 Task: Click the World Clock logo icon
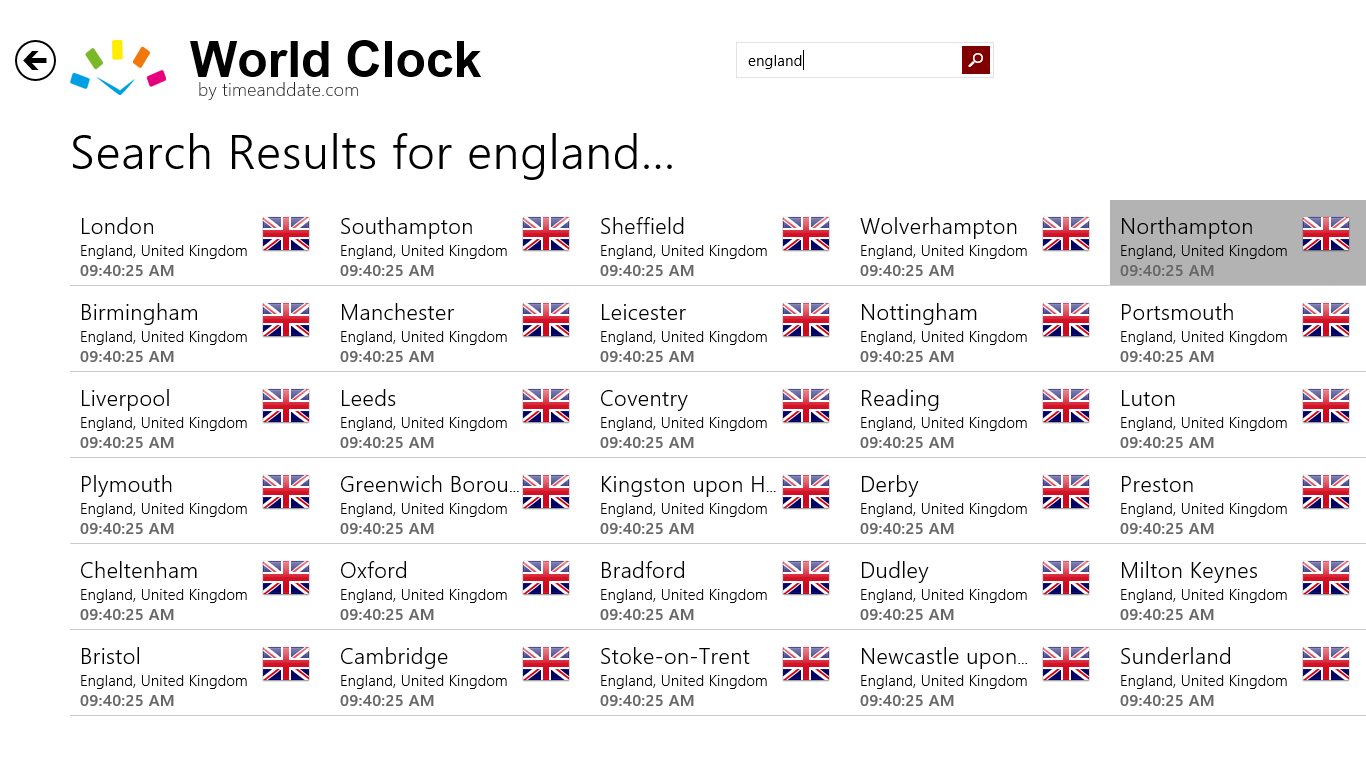tap(118, 67)
